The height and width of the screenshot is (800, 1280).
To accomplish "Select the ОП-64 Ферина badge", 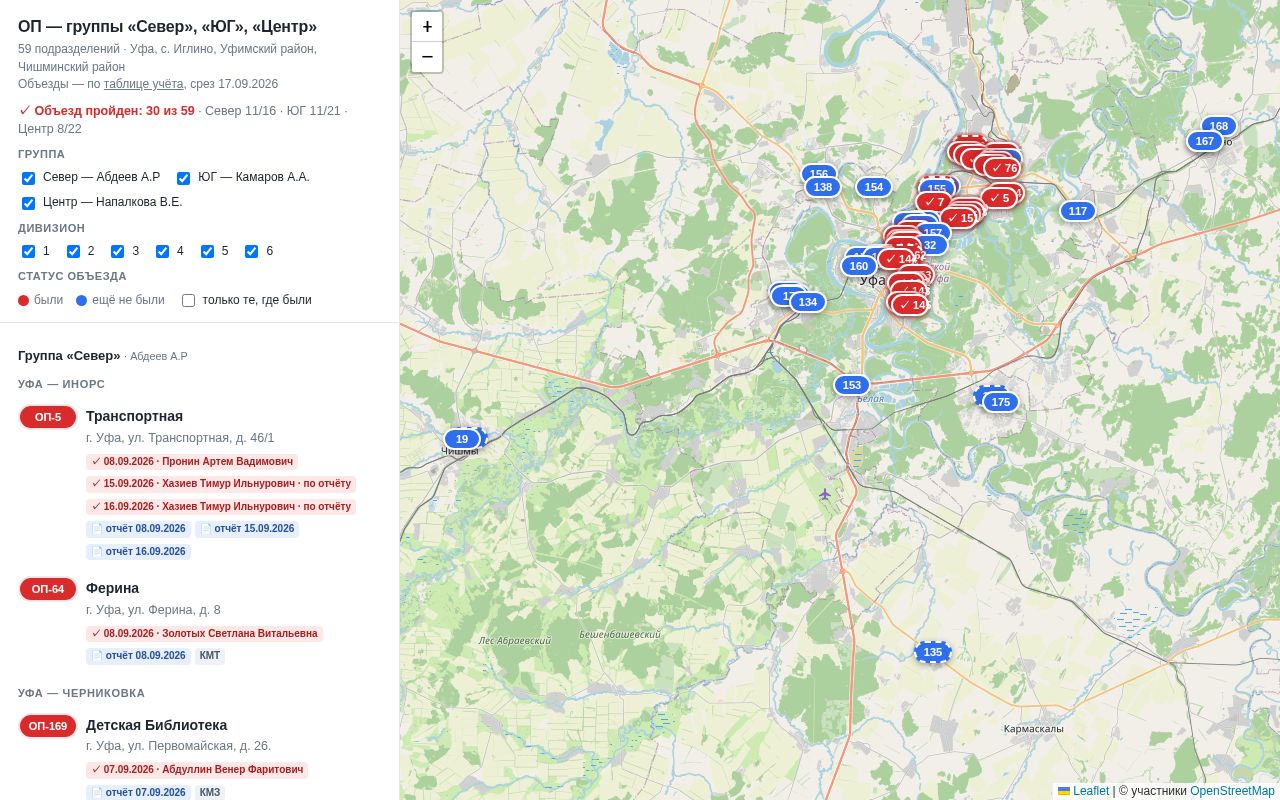I will tap(48, 589).
